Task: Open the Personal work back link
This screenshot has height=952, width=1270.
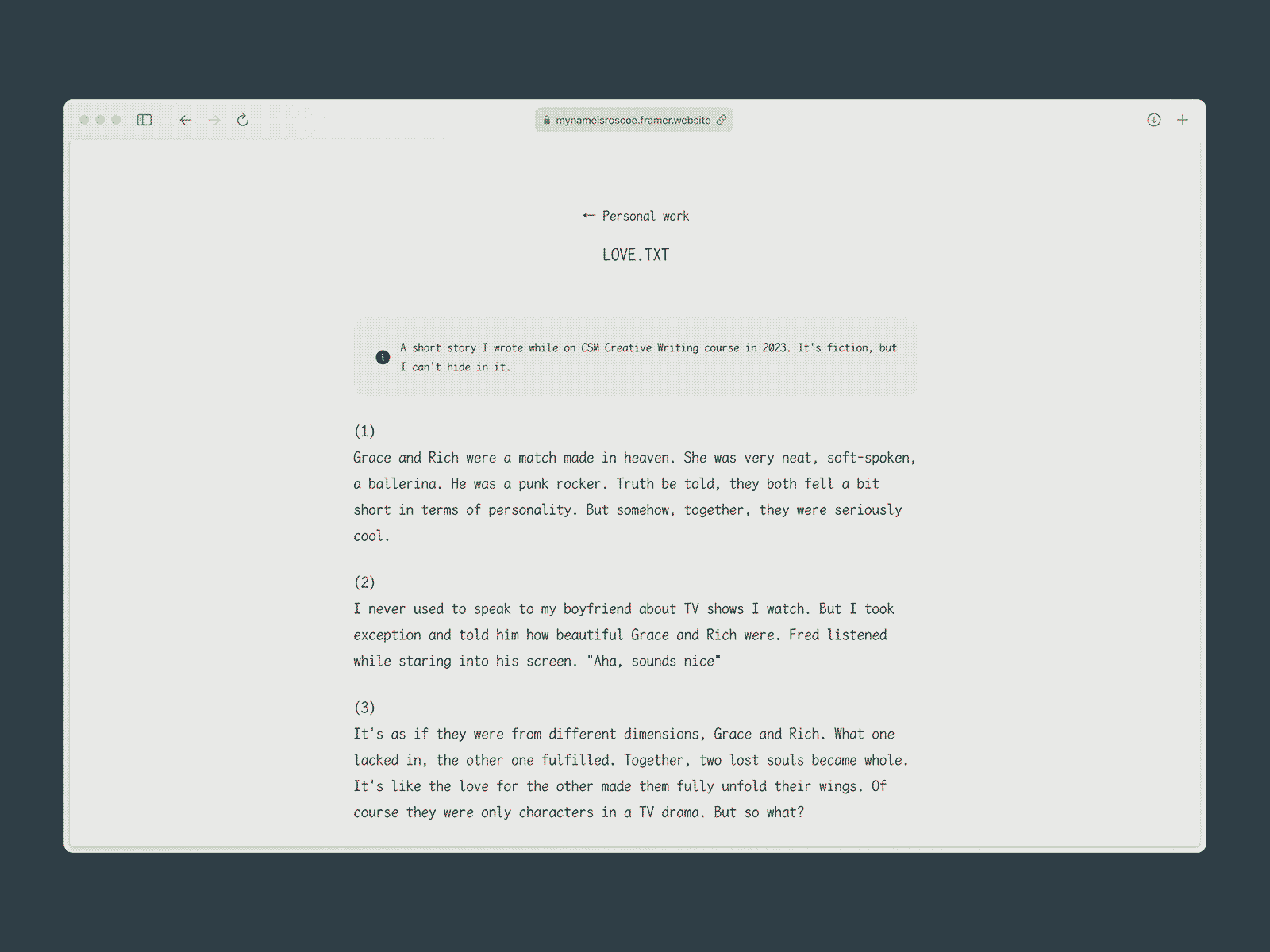Action: pyautogui.click(x=636, y=216)
